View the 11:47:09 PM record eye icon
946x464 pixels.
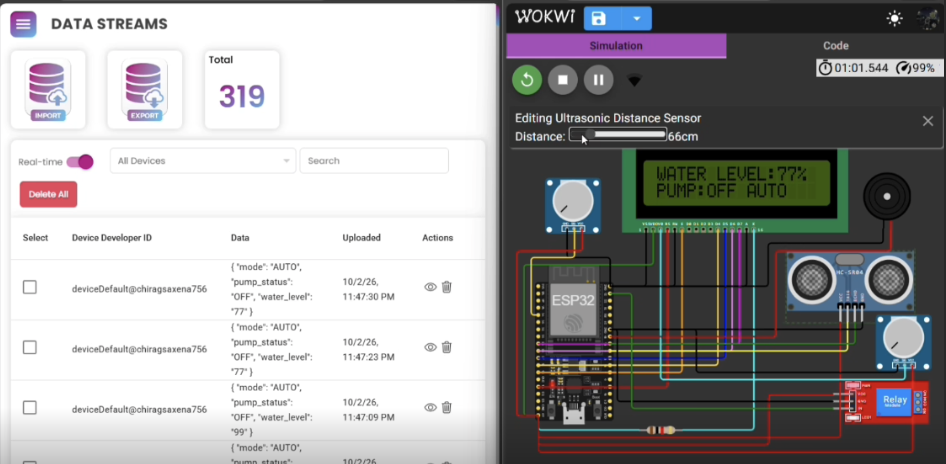point(430,407)
